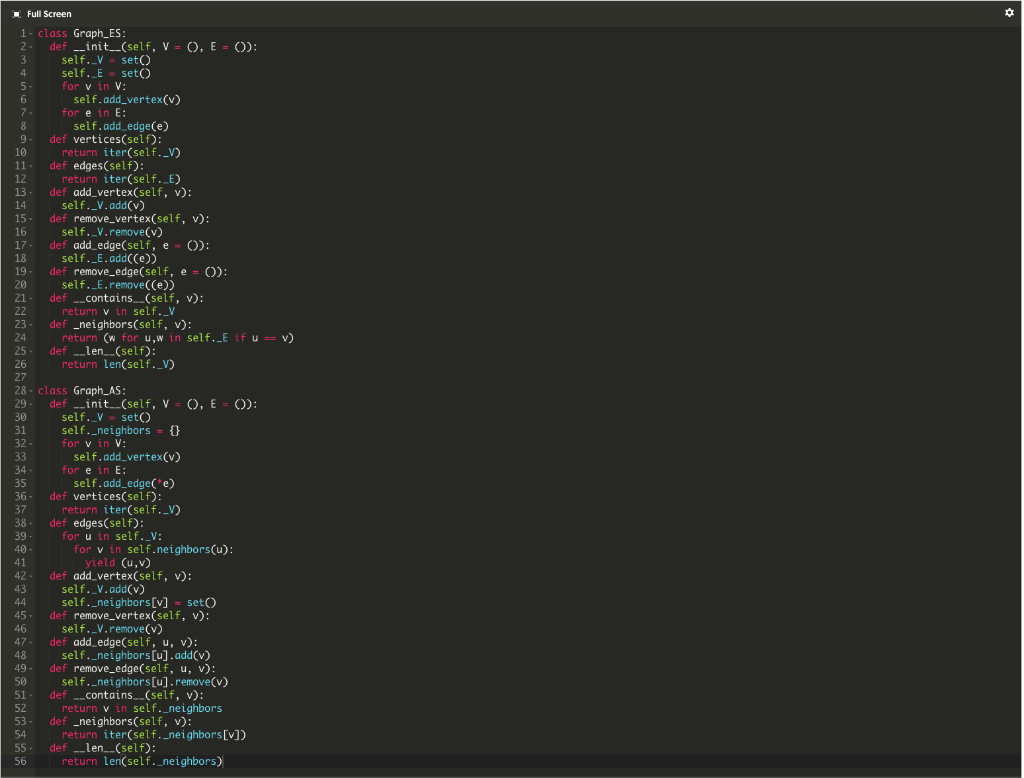Click line number 56 in gutter

click(20, 762)
